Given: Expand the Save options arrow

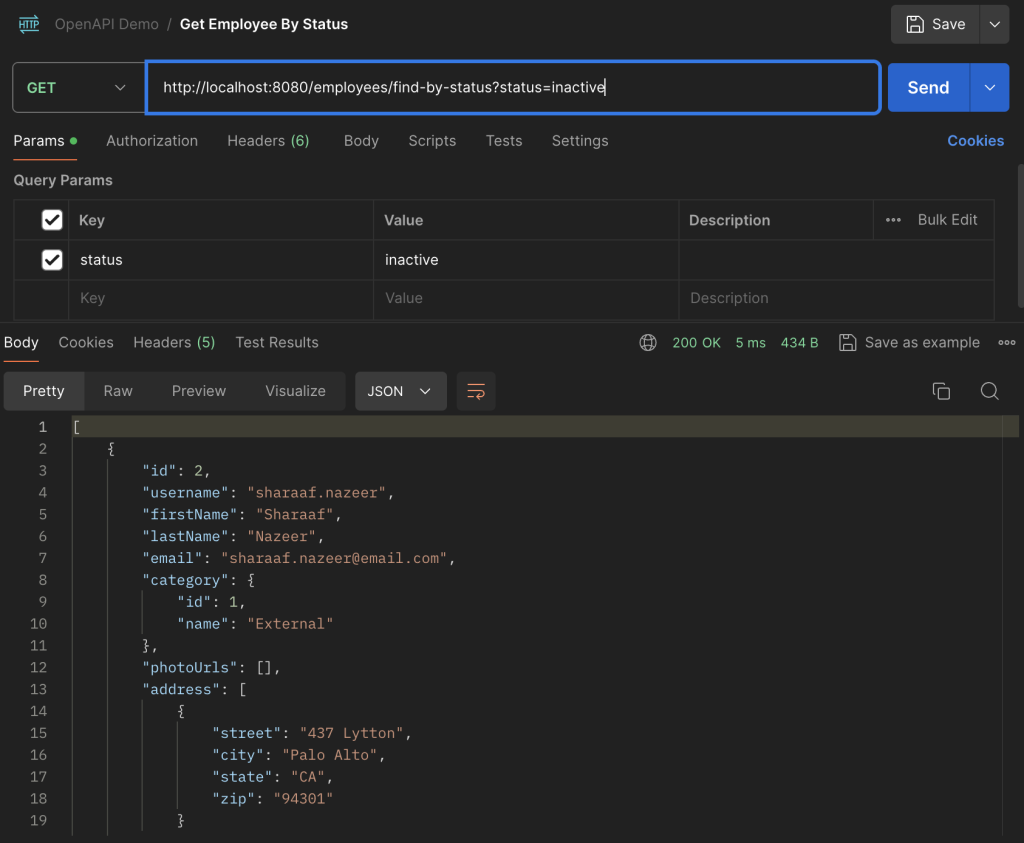Looking at the screenshot, I should coord(995,24).
